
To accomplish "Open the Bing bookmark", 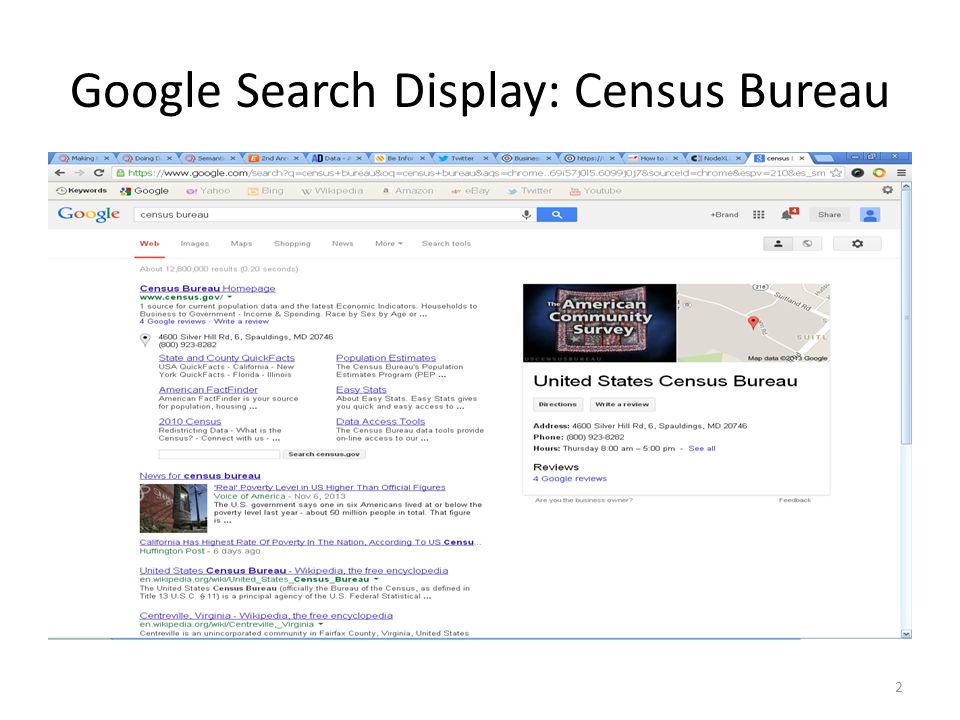I will (x=266, y=190).
